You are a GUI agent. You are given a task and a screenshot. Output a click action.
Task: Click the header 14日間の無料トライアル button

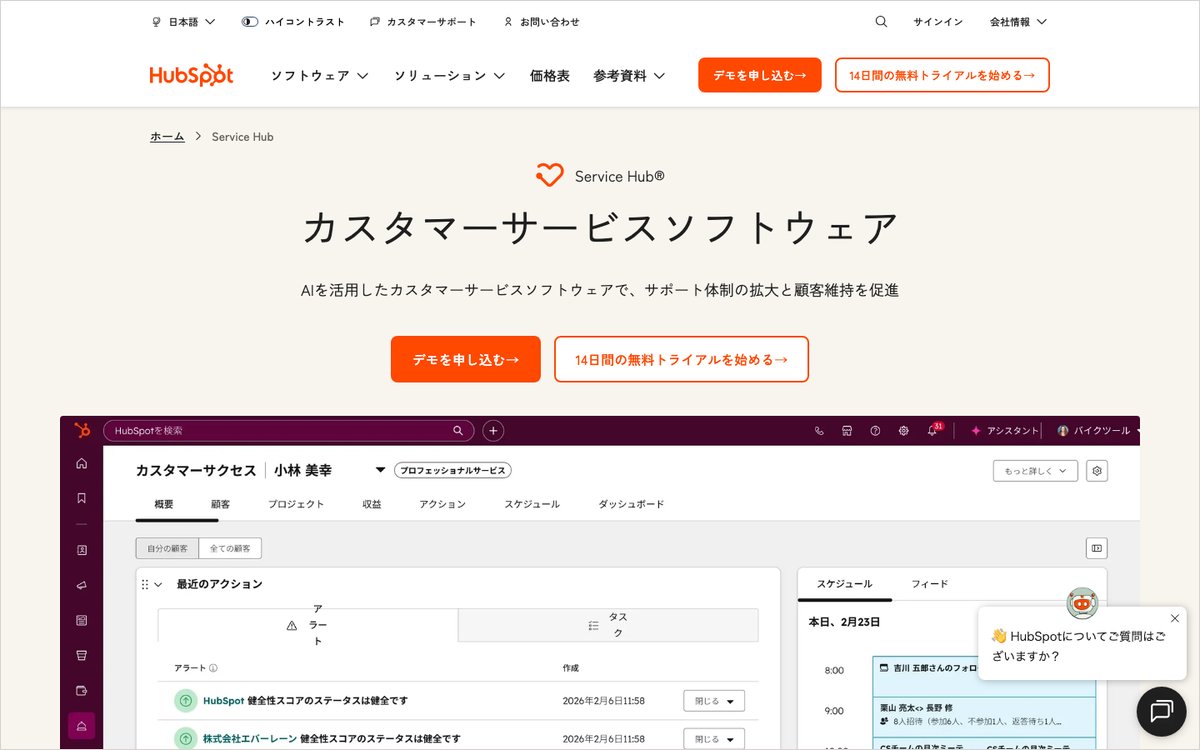pyautogui.click(x=942, y=75)
